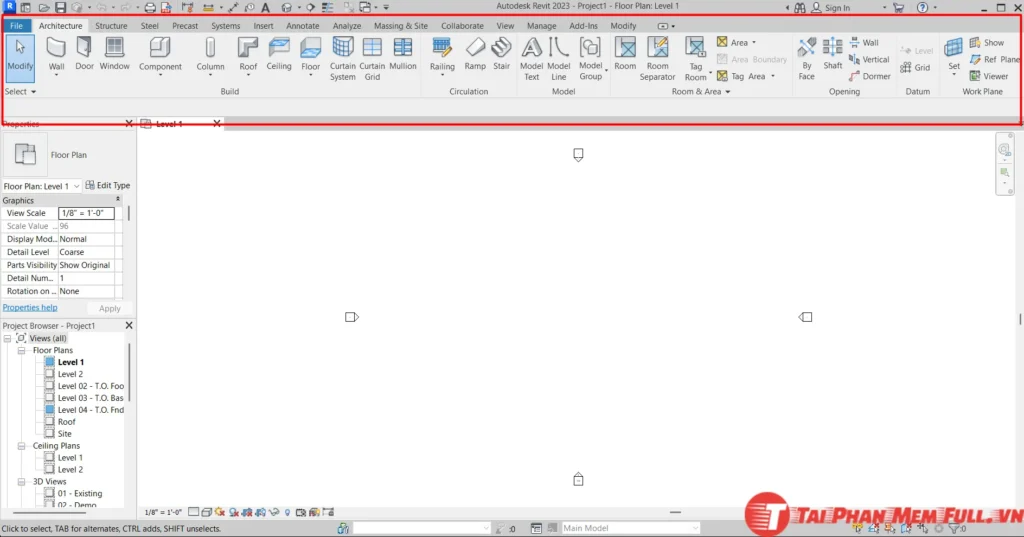Switch to the Annotate ribbon tab

[302, 25]
